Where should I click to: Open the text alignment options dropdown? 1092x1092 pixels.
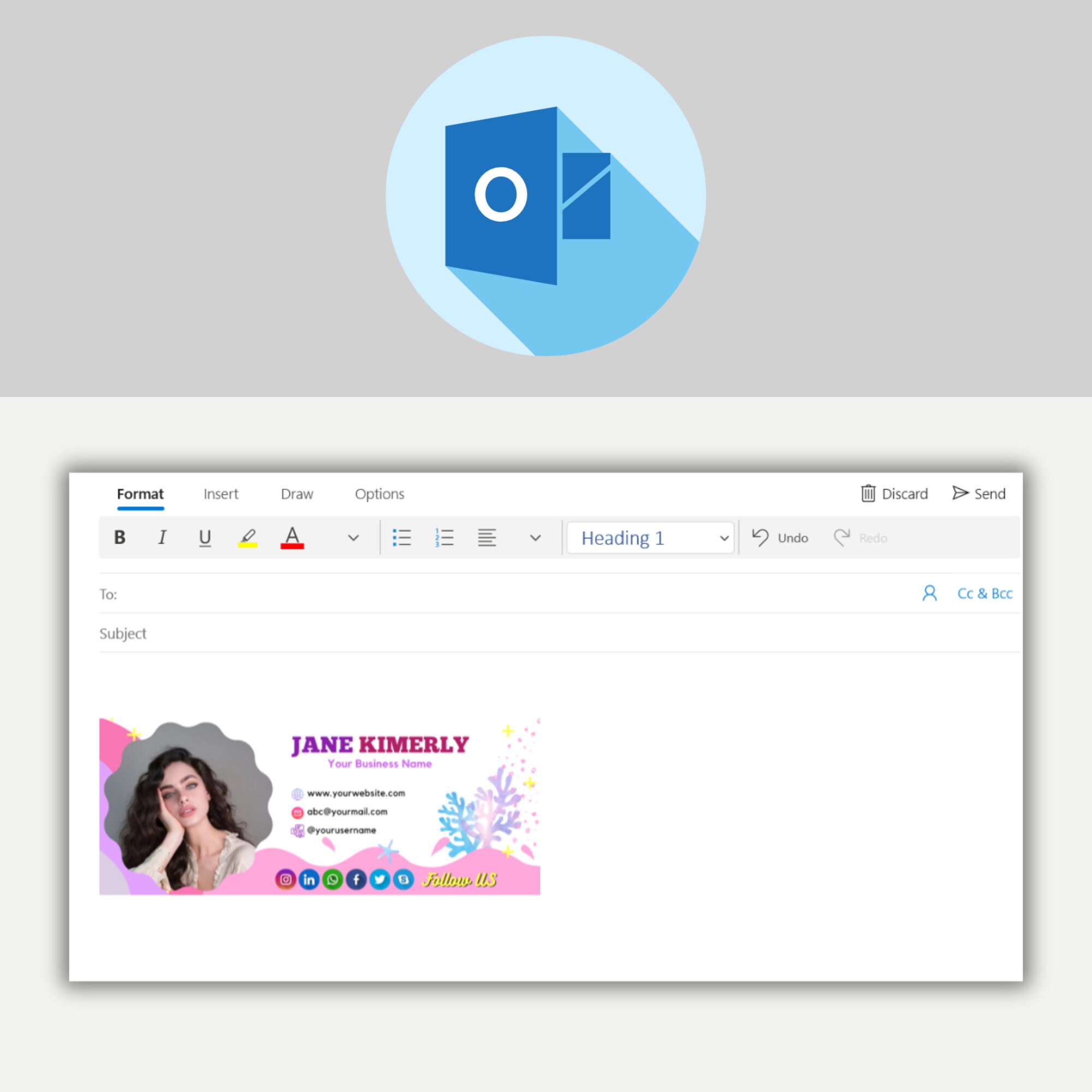click(533, 537)
